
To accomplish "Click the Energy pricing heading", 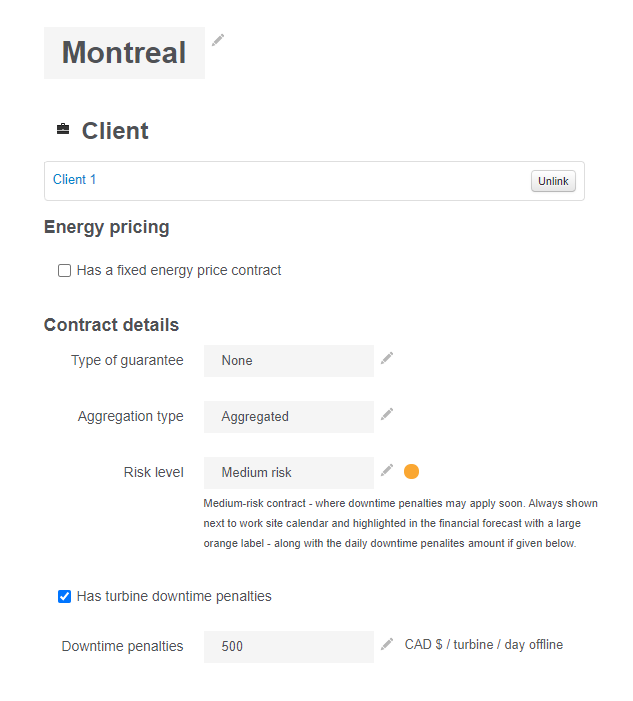I will click(x=106, y=227).
